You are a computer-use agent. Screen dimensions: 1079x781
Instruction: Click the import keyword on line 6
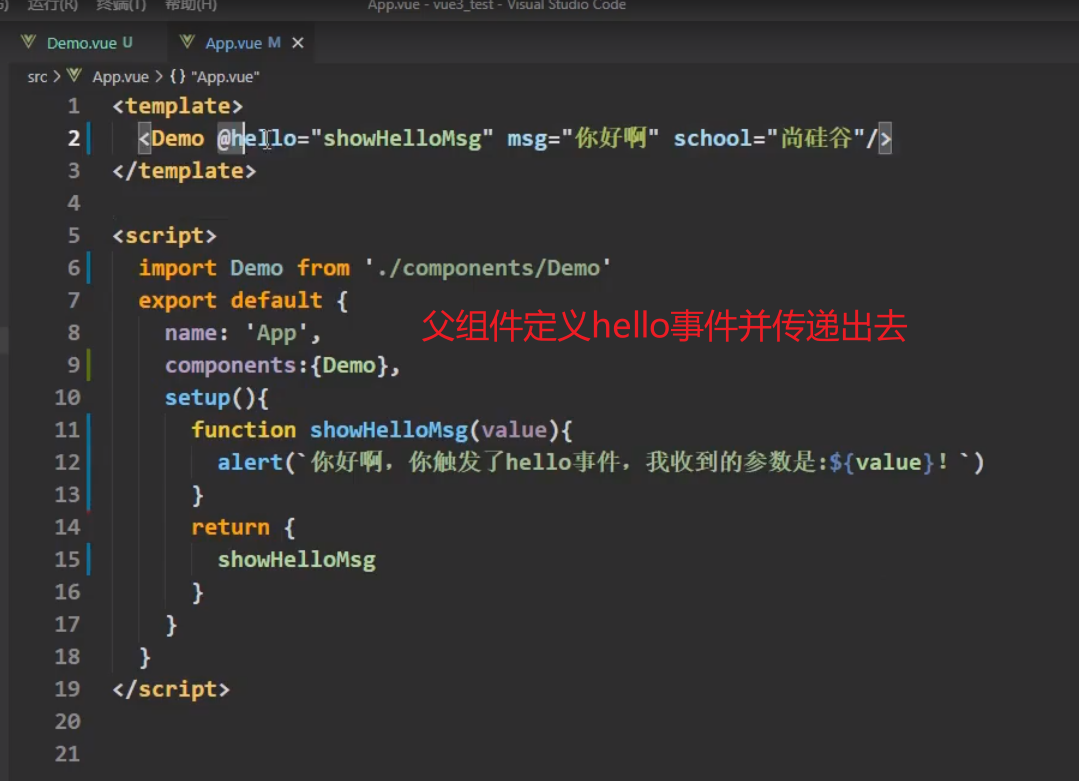tap(178, 268)
